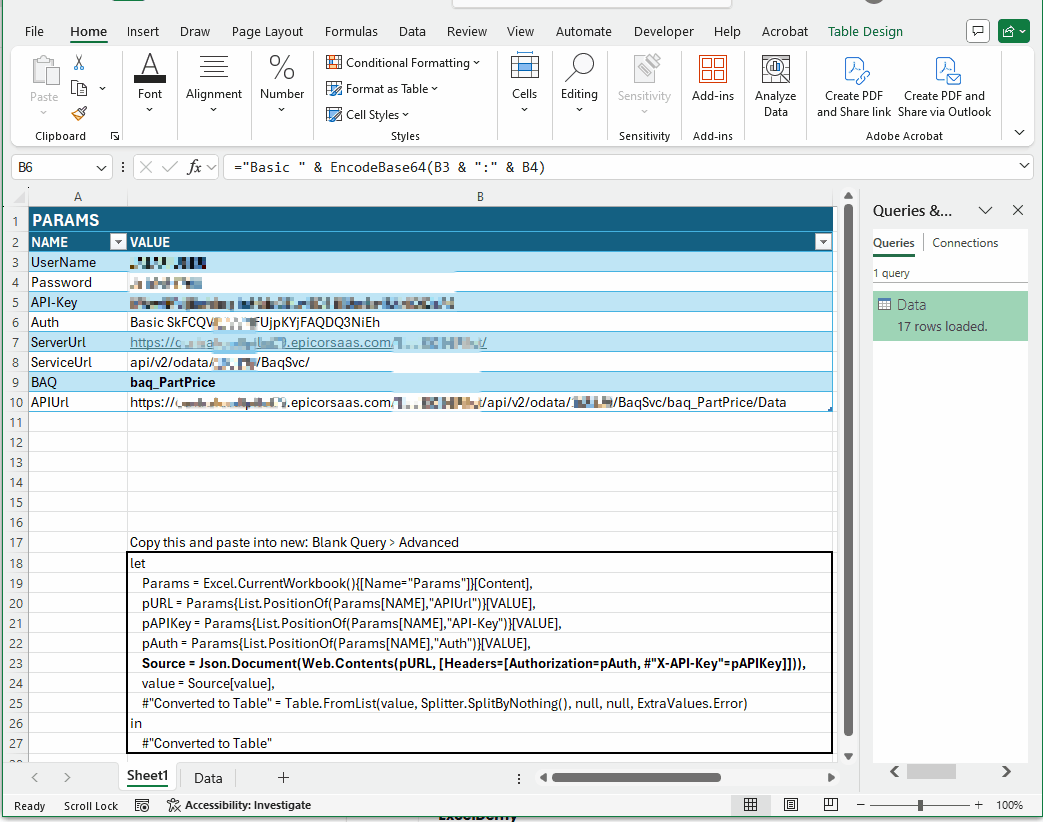Switch to Page Break Preview view
This screenshot has width=1043, height=822.
(x=831, y=804)
